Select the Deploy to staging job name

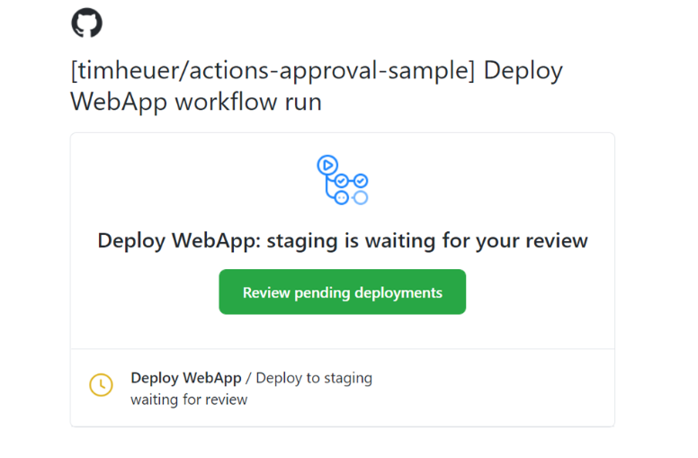(314, 378)
